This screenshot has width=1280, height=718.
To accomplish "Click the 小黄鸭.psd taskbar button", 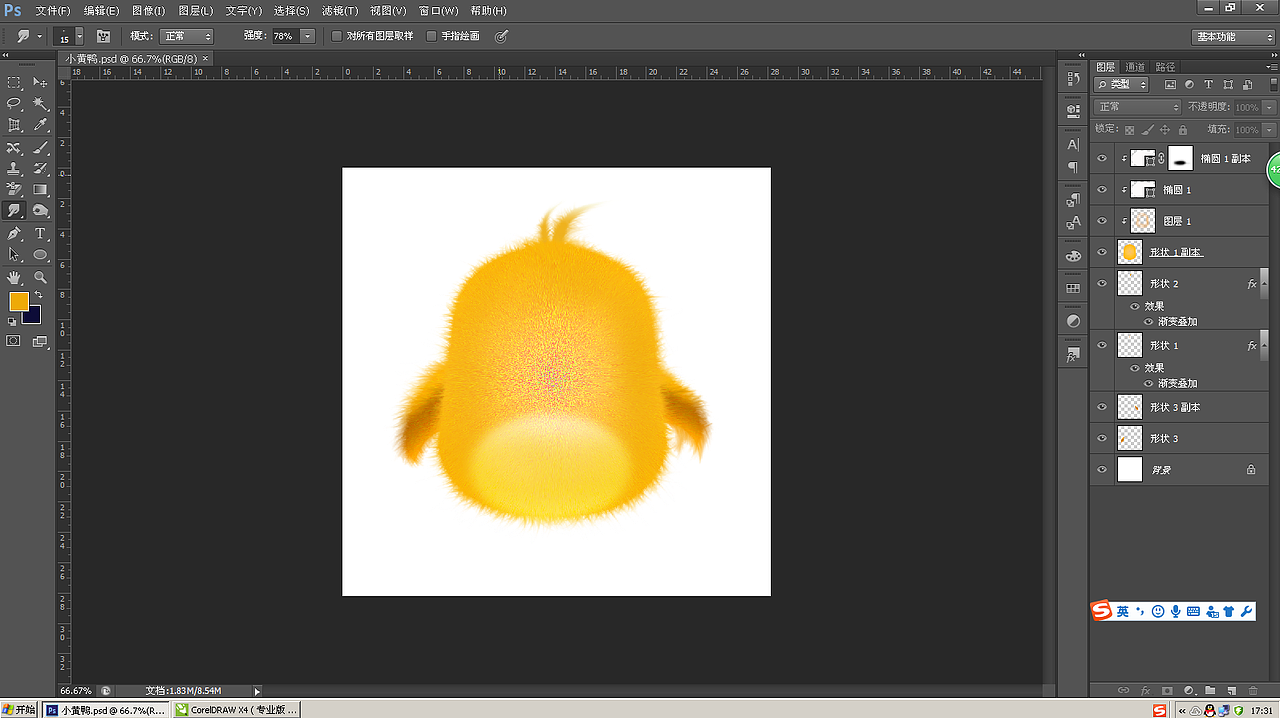I will 108,710.
